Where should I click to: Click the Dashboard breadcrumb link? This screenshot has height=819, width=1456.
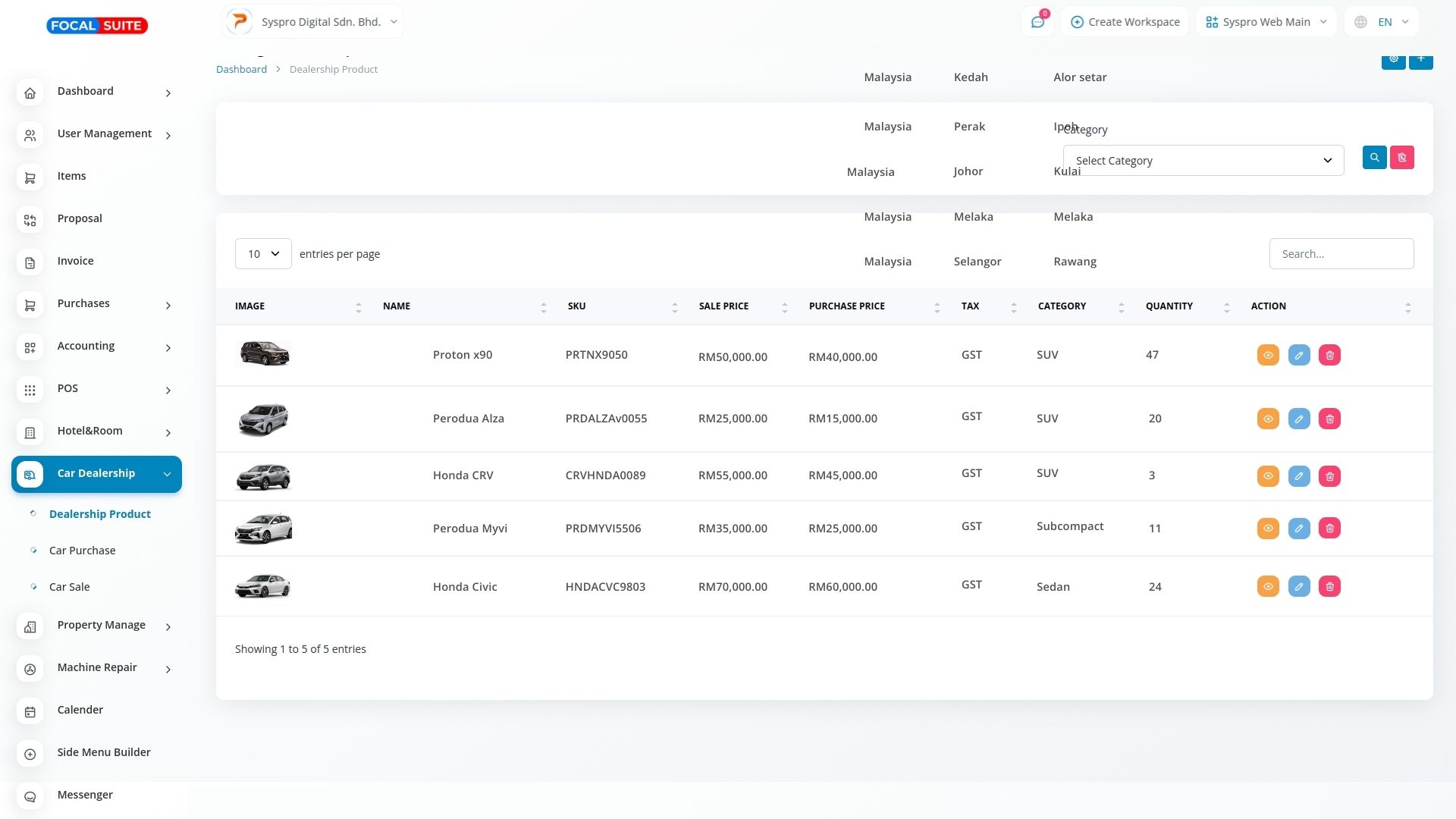pyautogui.click(x=241, y=69)
